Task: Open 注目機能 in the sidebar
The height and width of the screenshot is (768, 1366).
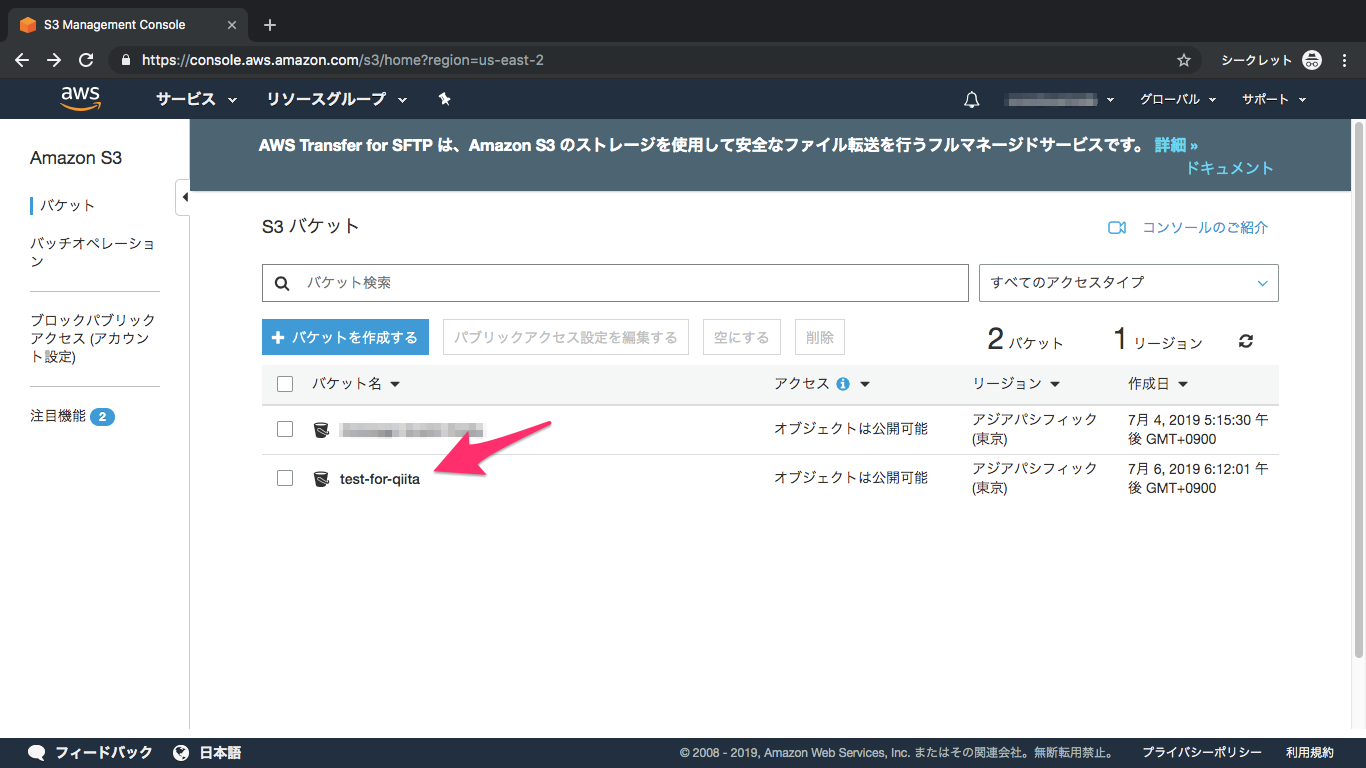Action: click(58, 416)
